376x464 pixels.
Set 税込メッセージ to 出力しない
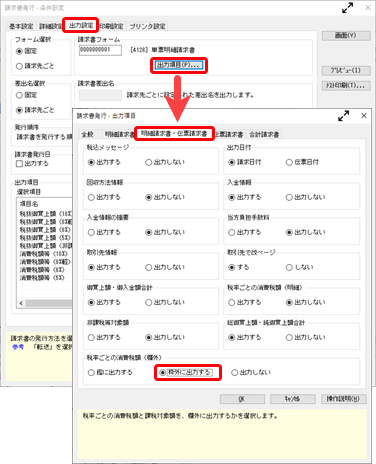click(x=165, y=162)
